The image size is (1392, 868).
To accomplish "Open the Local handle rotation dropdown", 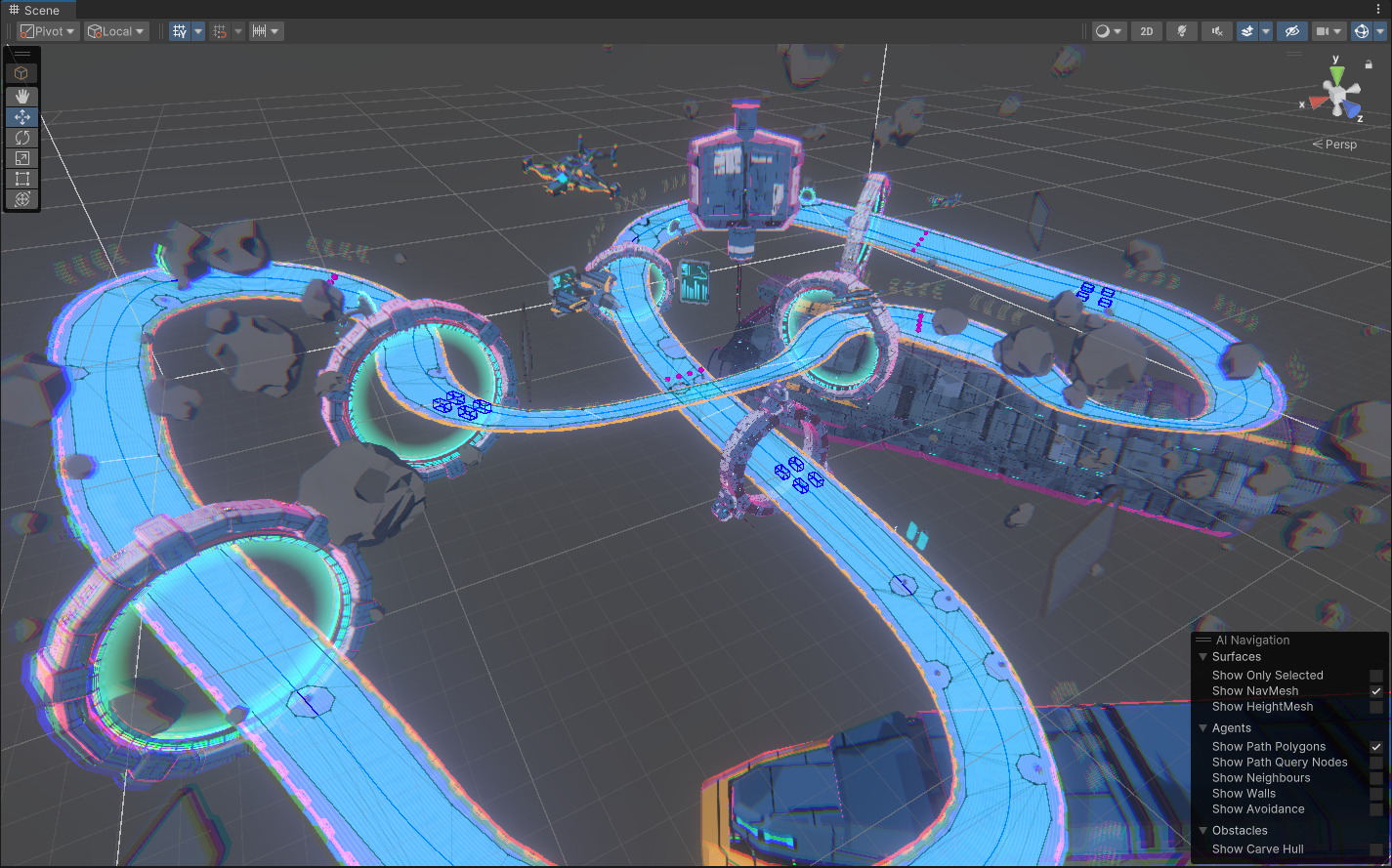I will 116,30.
